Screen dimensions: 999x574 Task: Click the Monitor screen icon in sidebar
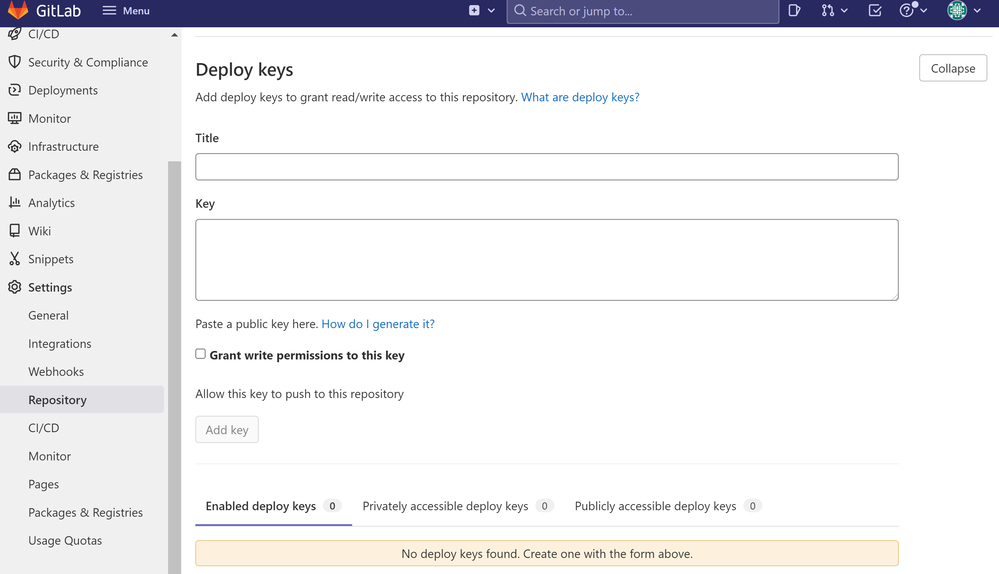14,118
